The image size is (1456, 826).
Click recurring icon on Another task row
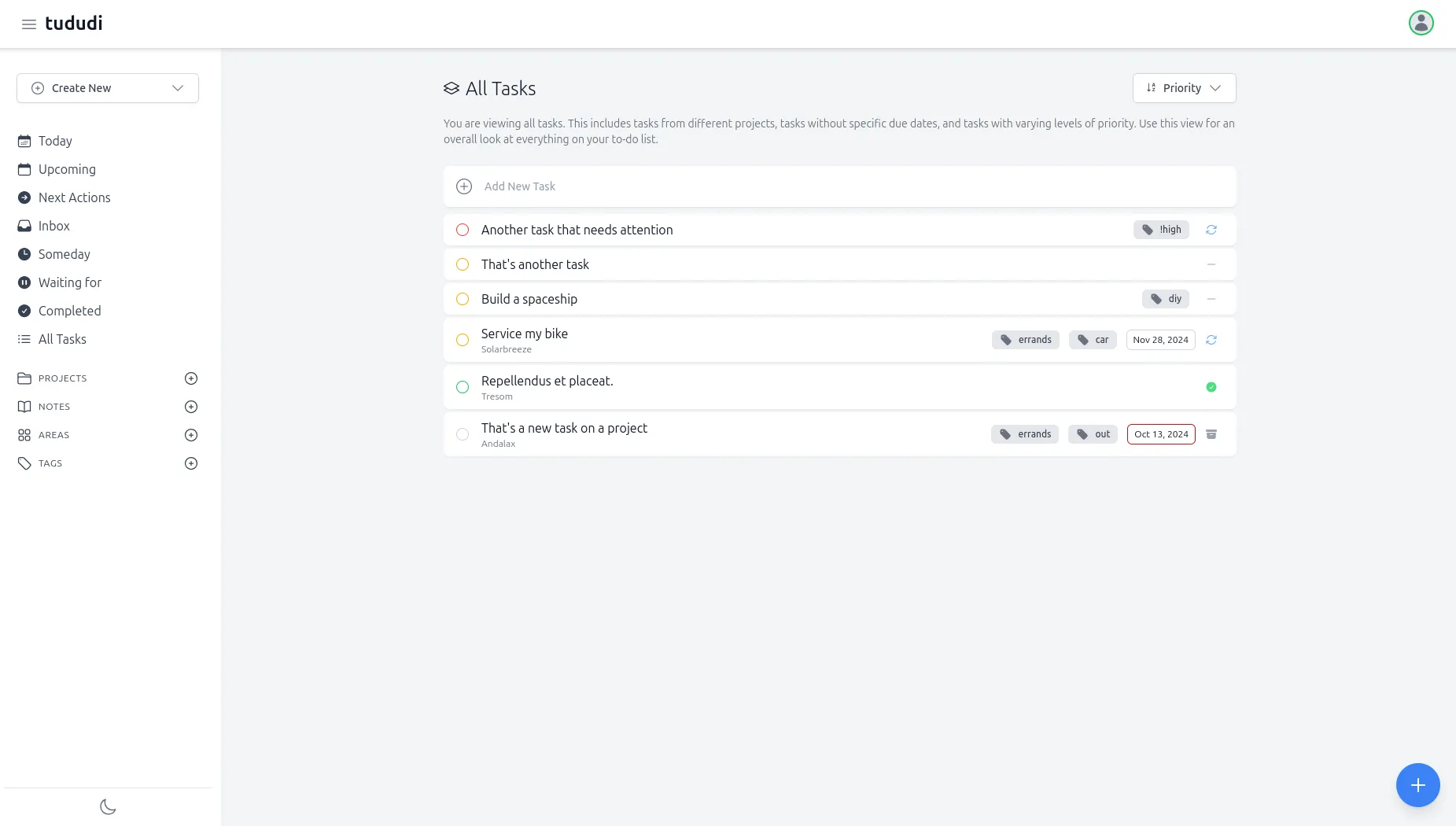tap(1211, 230)
